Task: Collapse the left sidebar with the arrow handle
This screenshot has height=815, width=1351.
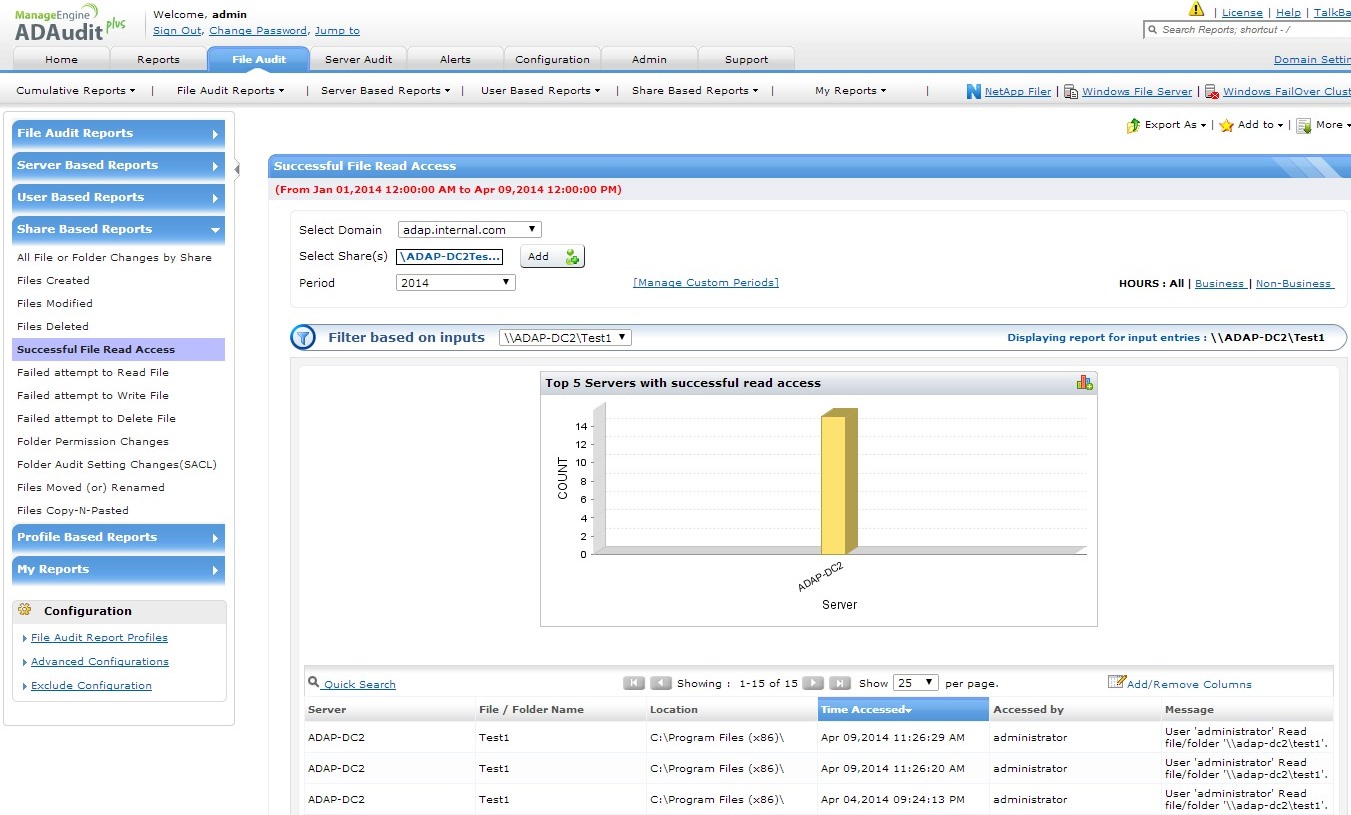Action: click(x=237, y=169)
